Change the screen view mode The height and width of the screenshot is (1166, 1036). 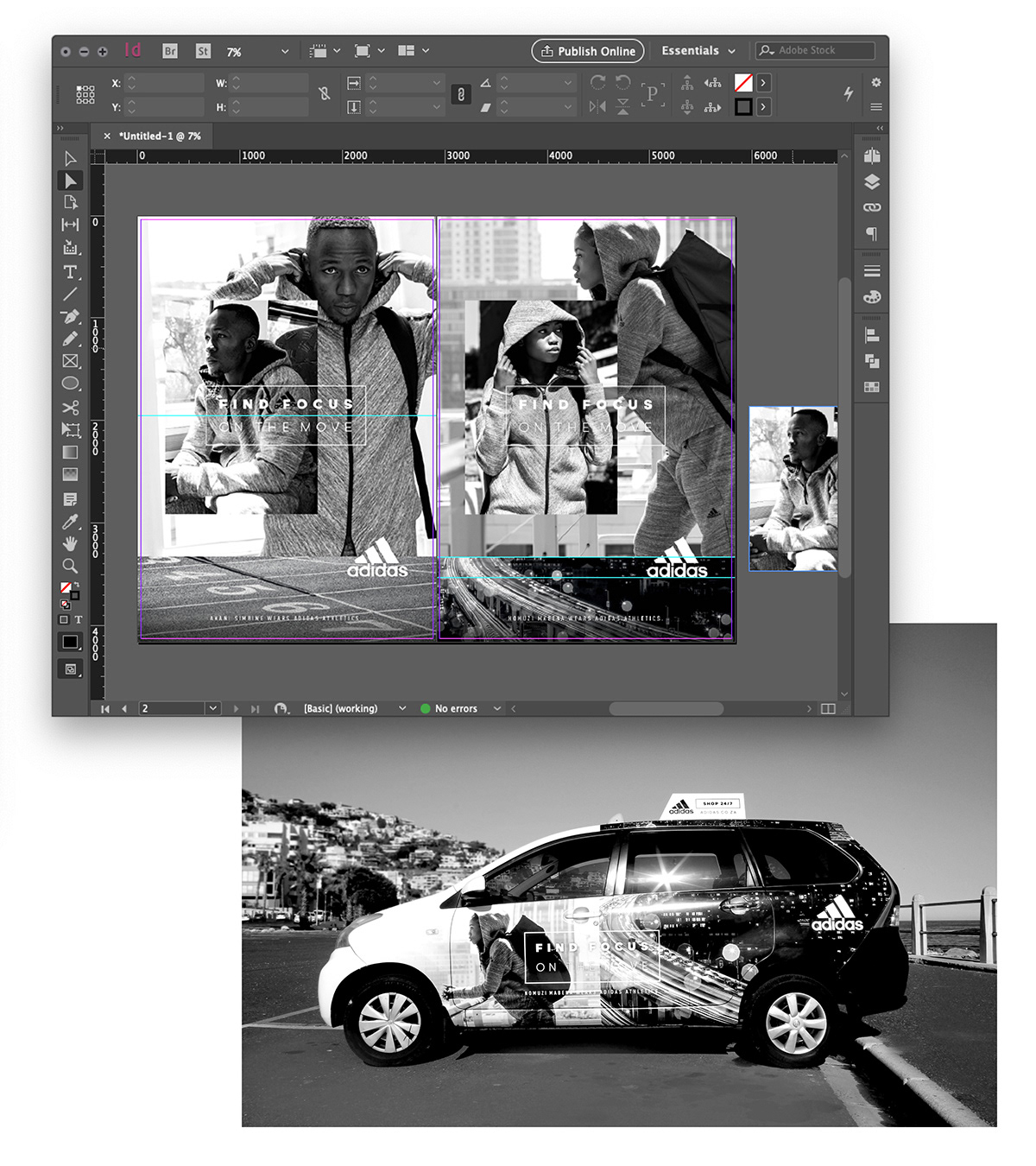tap(71, 669)
